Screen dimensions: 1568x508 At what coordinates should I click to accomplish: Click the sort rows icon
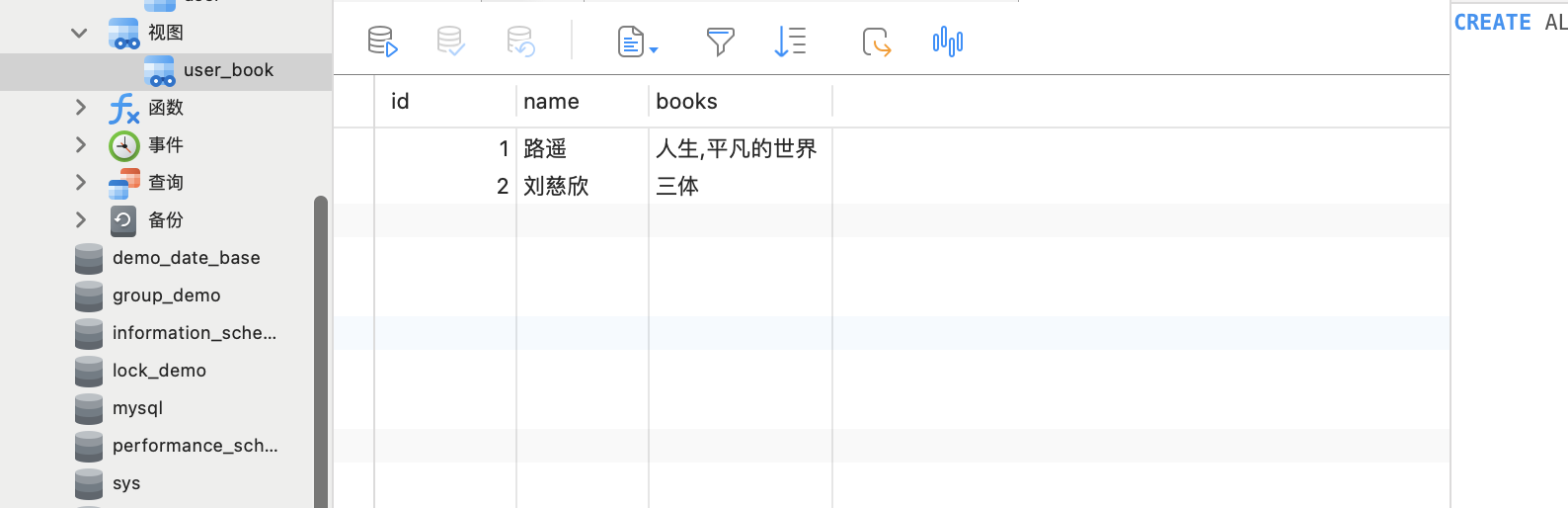click(x=790, y=42)
